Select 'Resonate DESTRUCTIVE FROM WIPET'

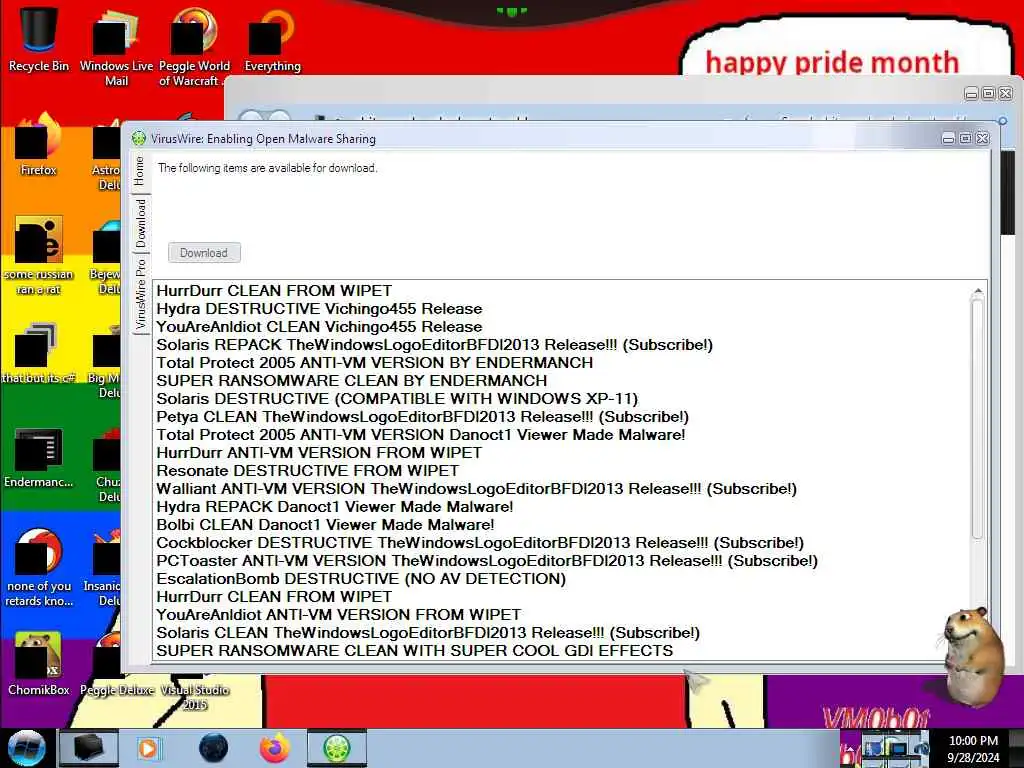coord(307,471)
